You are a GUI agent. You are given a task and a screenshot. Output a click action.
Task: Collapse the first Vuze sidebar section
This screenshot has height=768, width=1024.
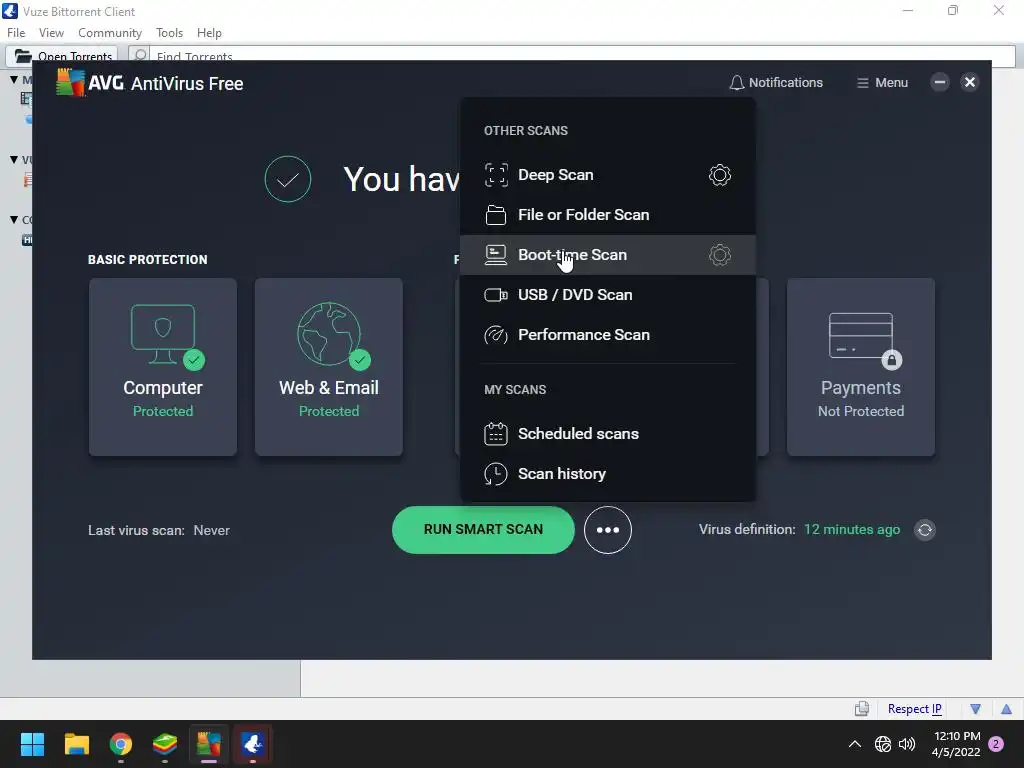point(14,80)
